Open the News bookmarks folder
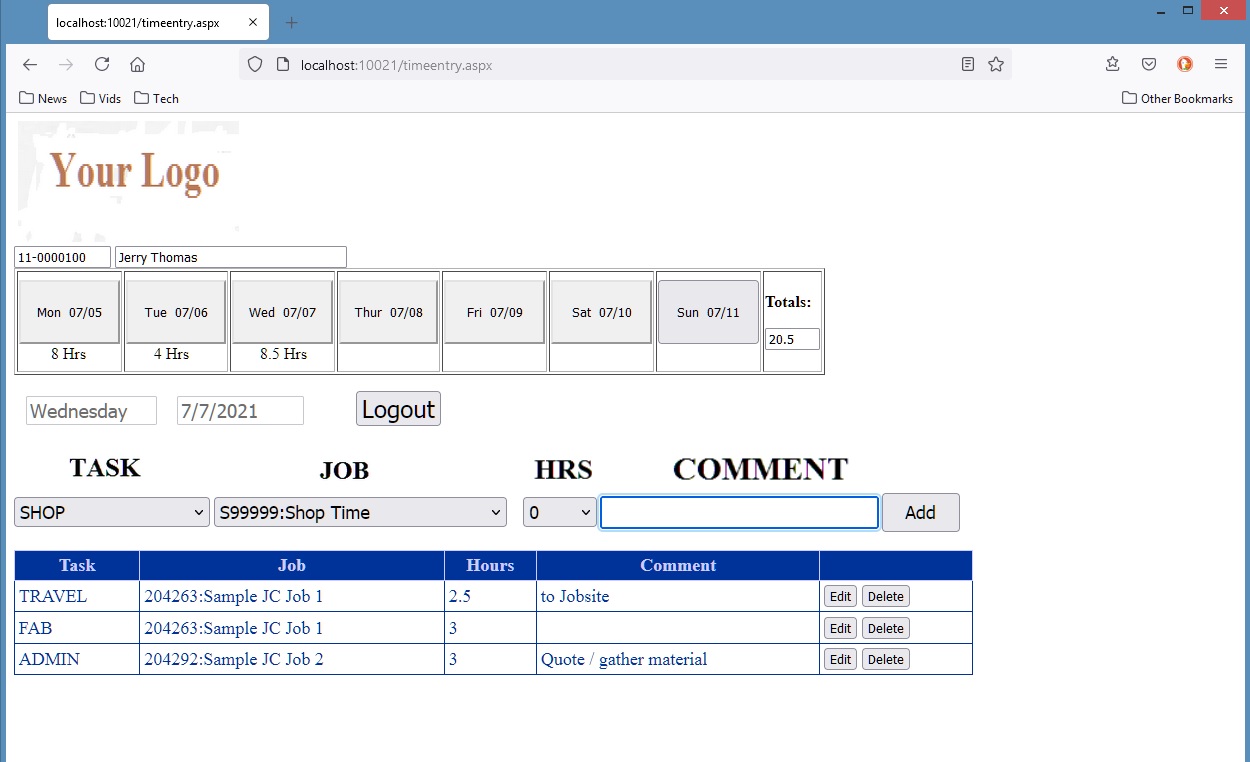The height and width of the screenshot is (762, 1250). click(44, 98)
